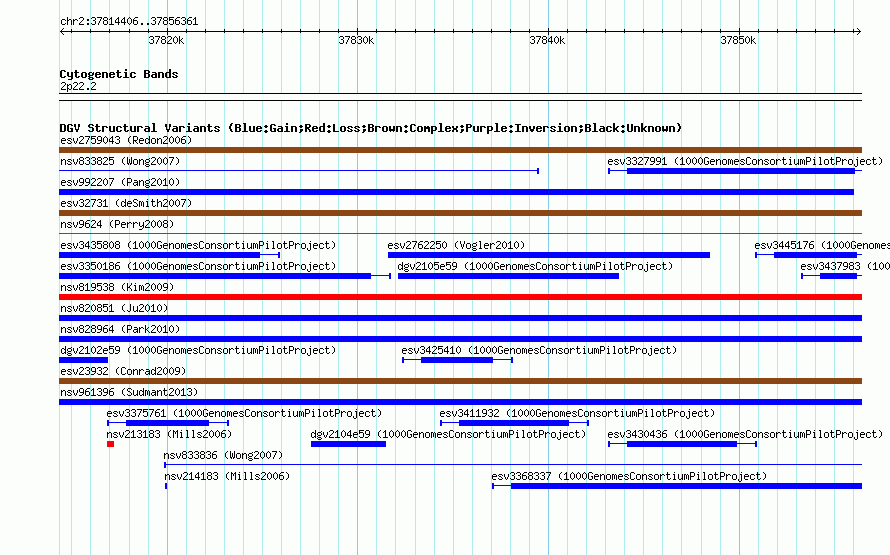The image size is (890, 555).
Task: Select the brown esv23932 complex bar
Action: coord(460,381)
